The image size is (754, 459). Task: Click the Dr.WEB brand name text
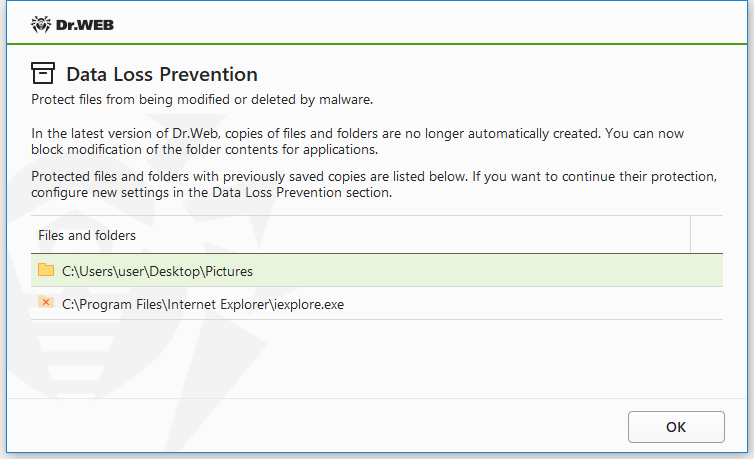coord(85,25)
